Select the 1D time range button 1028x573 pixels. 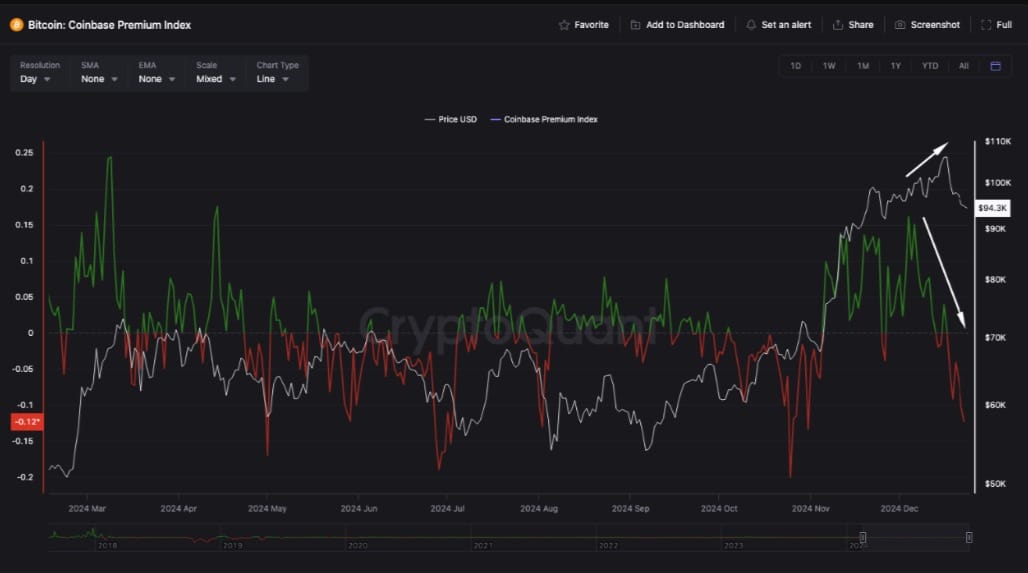[x=796, y=66]
